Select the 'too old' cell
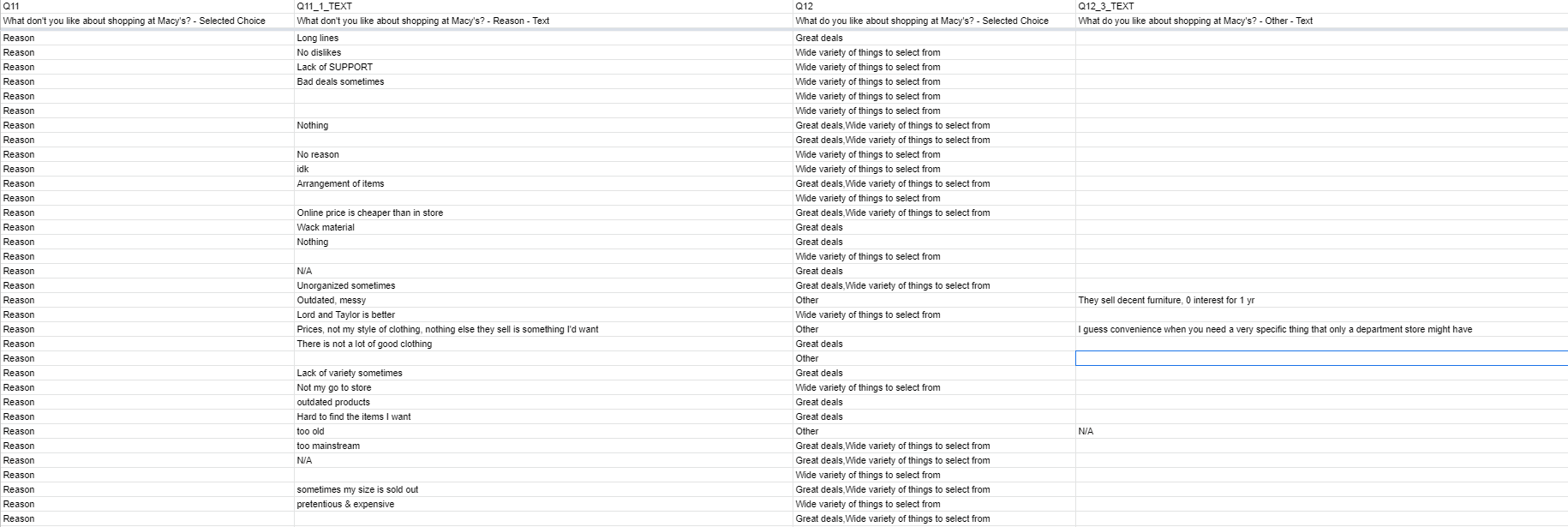1568x527 pixels. pyautogui.click(x=543, y=431)
